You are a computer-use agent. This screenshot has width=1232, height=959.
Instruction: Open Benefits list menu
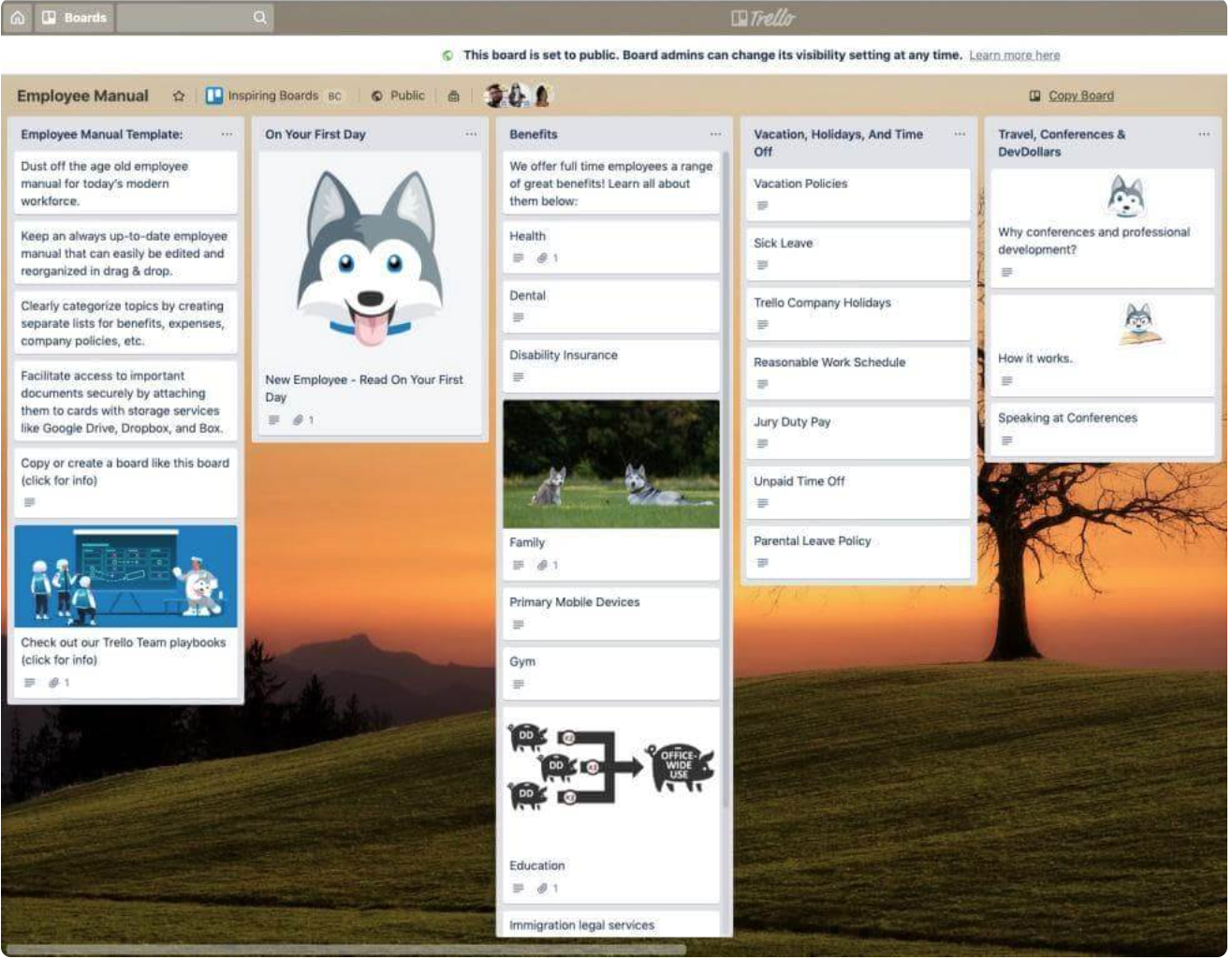click(x=715, y=134)
